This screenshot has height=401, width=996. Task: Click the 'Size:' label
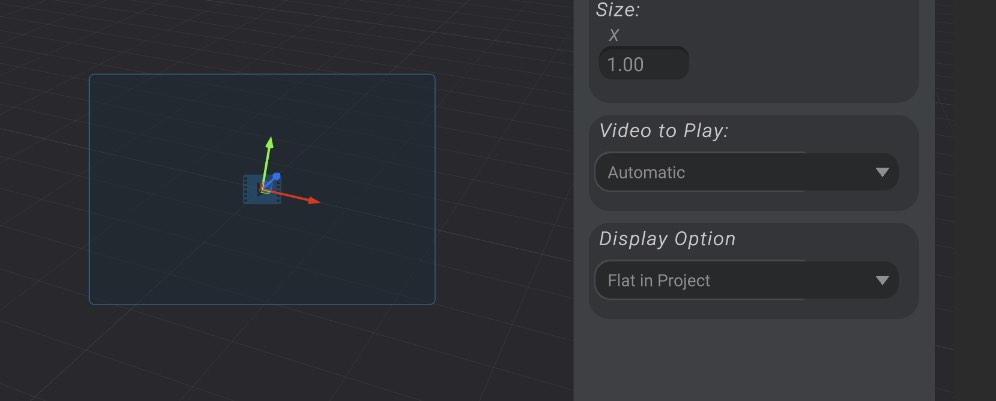pos(618,10)
